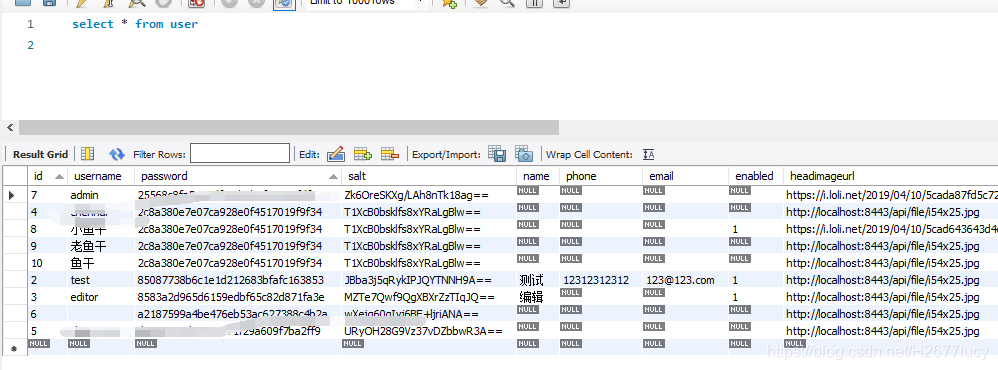Select password 85087738b6c1e1d212683bfafc163853

coord(238,280)
